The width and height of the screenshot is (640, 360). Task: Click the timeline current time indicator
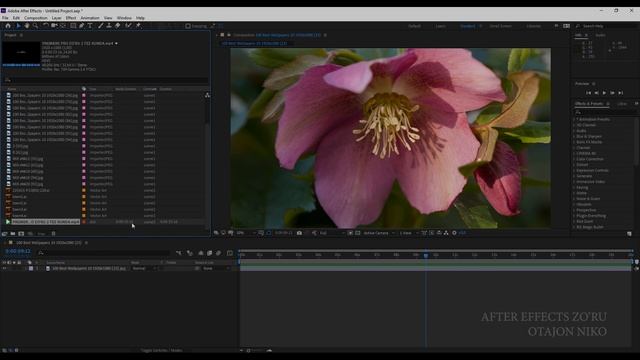[426, 255]
